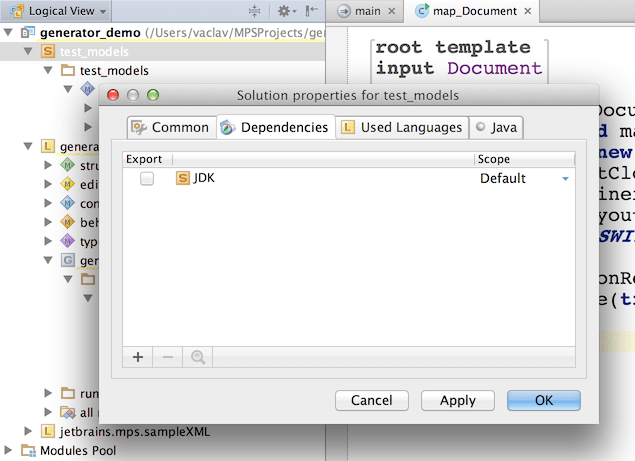Collapse the generator G node
This screenshot has height=461, width=635.
tap(48, 260)
